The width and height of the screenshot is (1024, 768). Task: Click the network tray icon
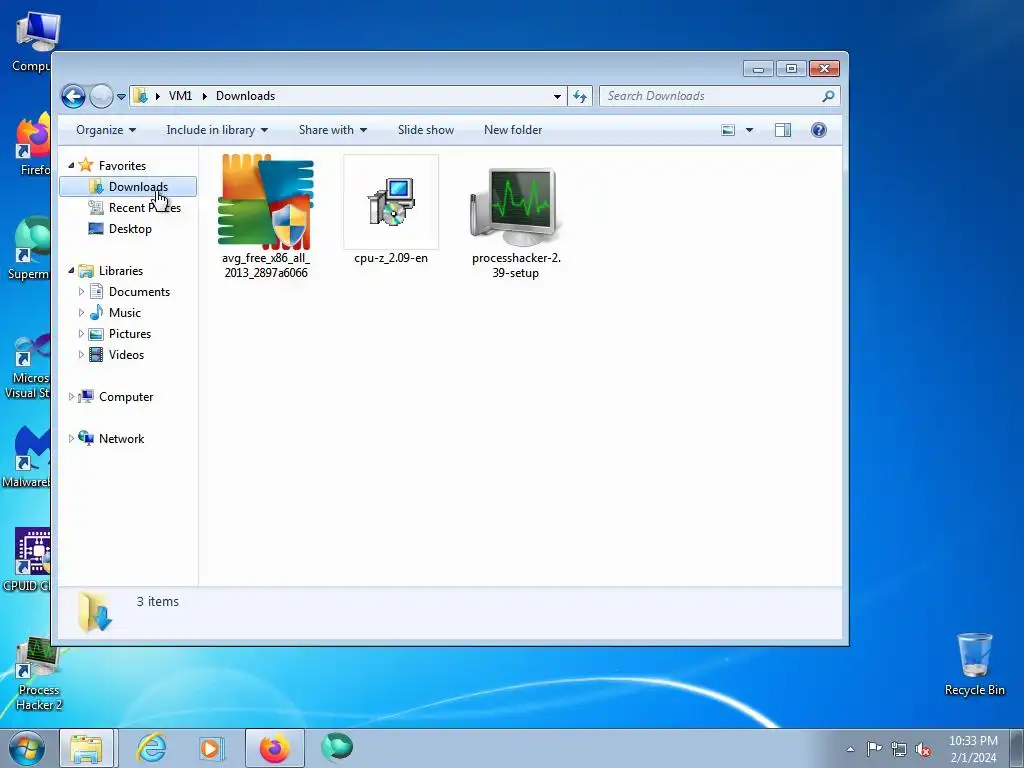coord(899,749)
